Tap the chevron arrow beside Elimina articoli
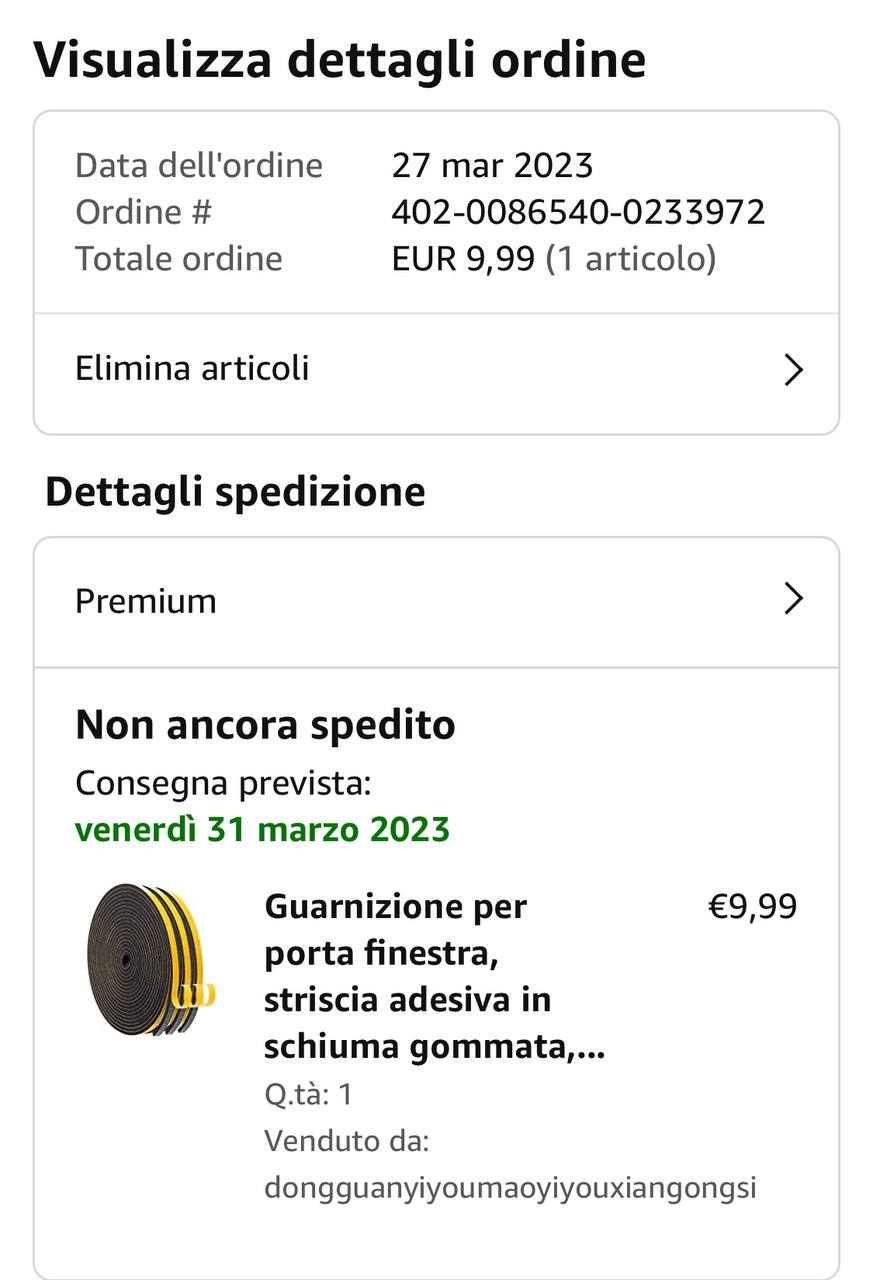This screenshot has width=873, height=1280. [x=793, y=370]
